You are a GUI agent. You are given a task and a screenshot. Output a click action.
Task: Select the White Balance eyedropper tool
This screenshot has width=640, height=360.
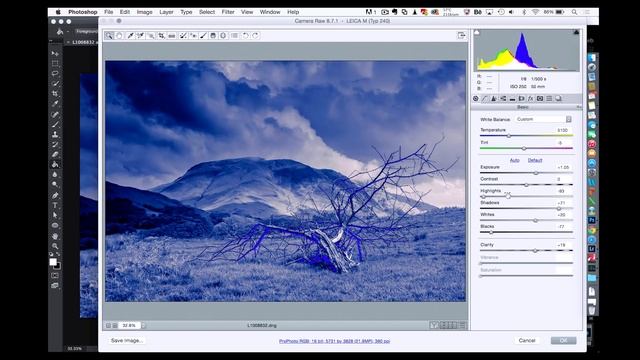point(130,36)
